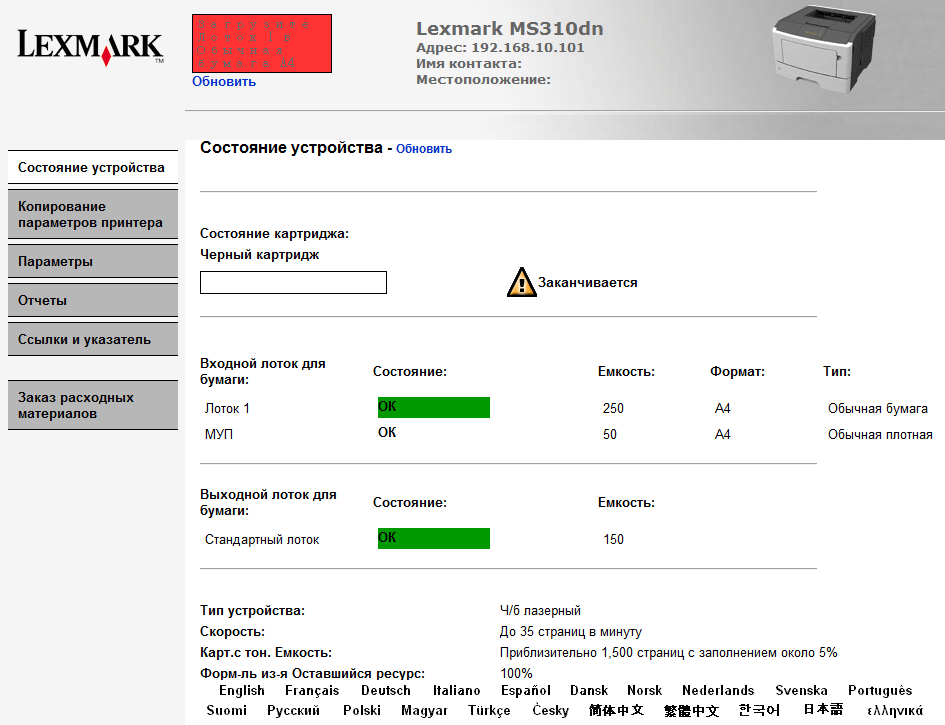Open Копирование параметров принтера menu item
The image size is (945, 725).
[93, 215]
